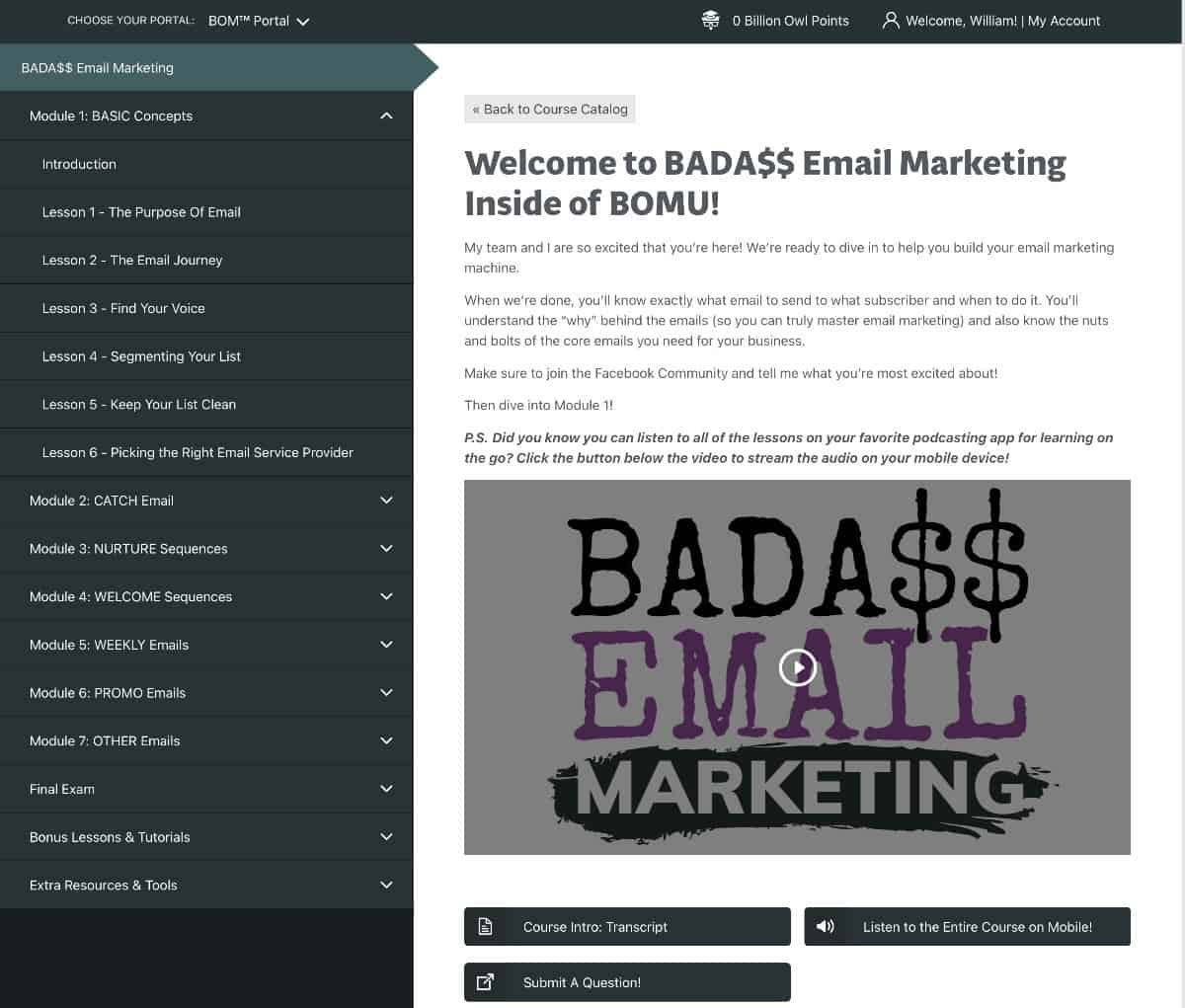Click the Final Exam label
The image size is (1185, 1008).
tap(62, 789)
